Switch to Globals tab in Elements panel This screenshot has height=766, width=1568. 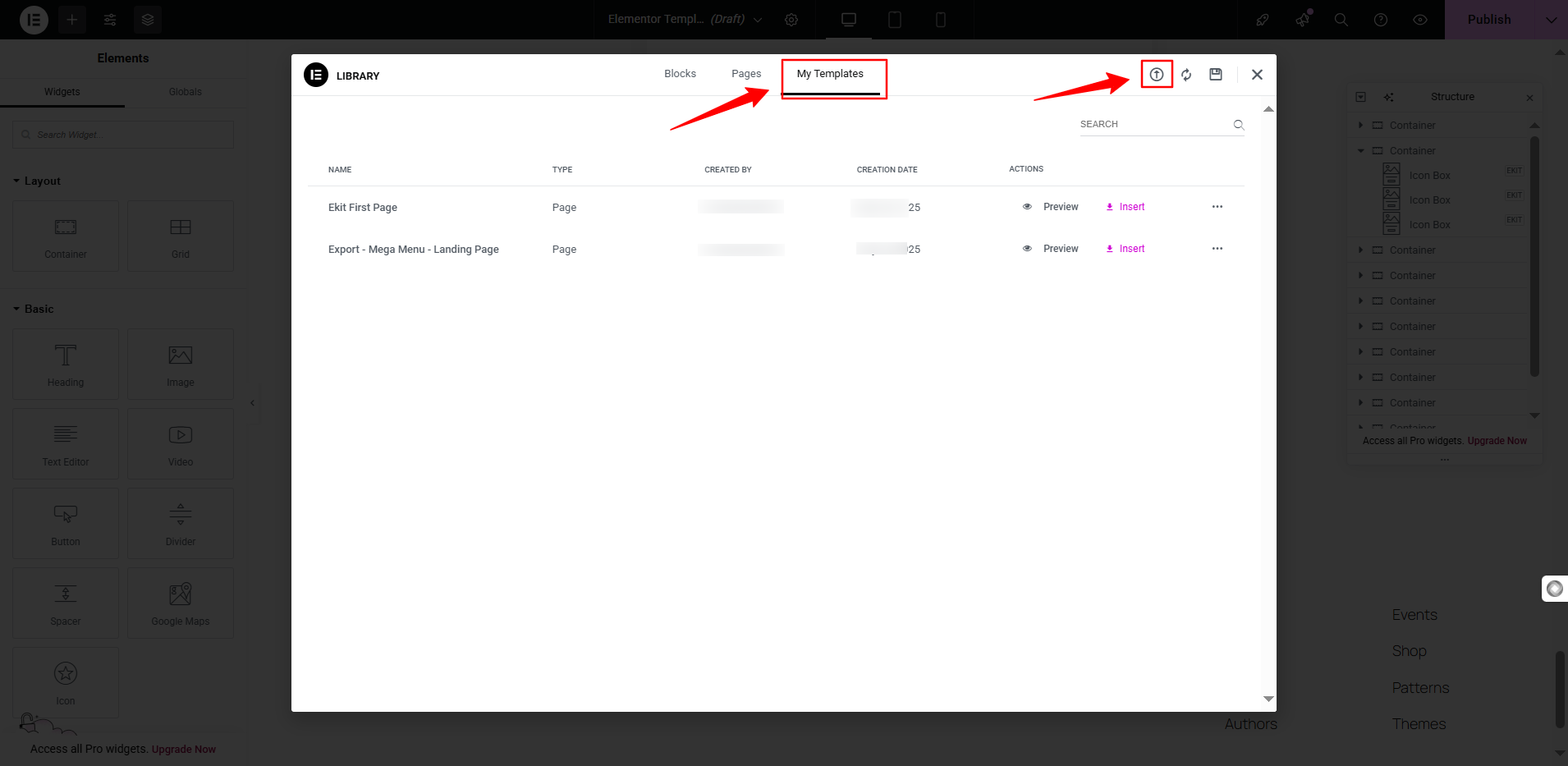[186, 92]
